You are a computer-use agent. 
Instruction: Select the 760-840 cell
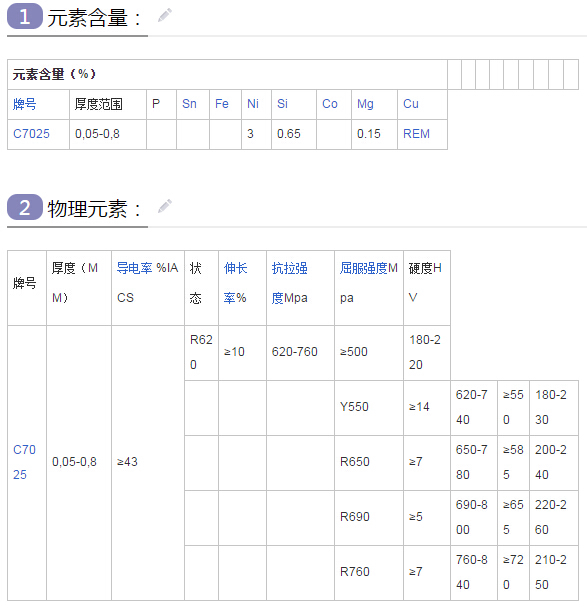coord(472,572)
